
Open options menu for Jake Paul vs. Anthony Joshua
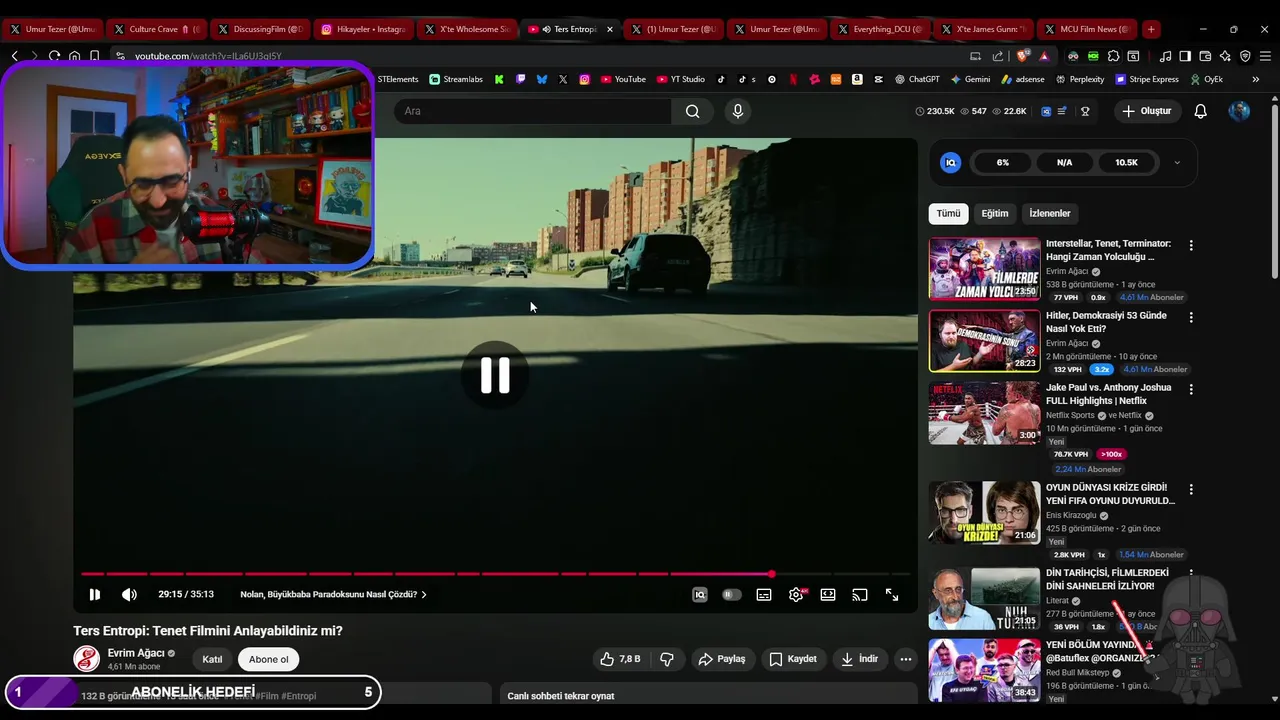(x=1190, y=389)
